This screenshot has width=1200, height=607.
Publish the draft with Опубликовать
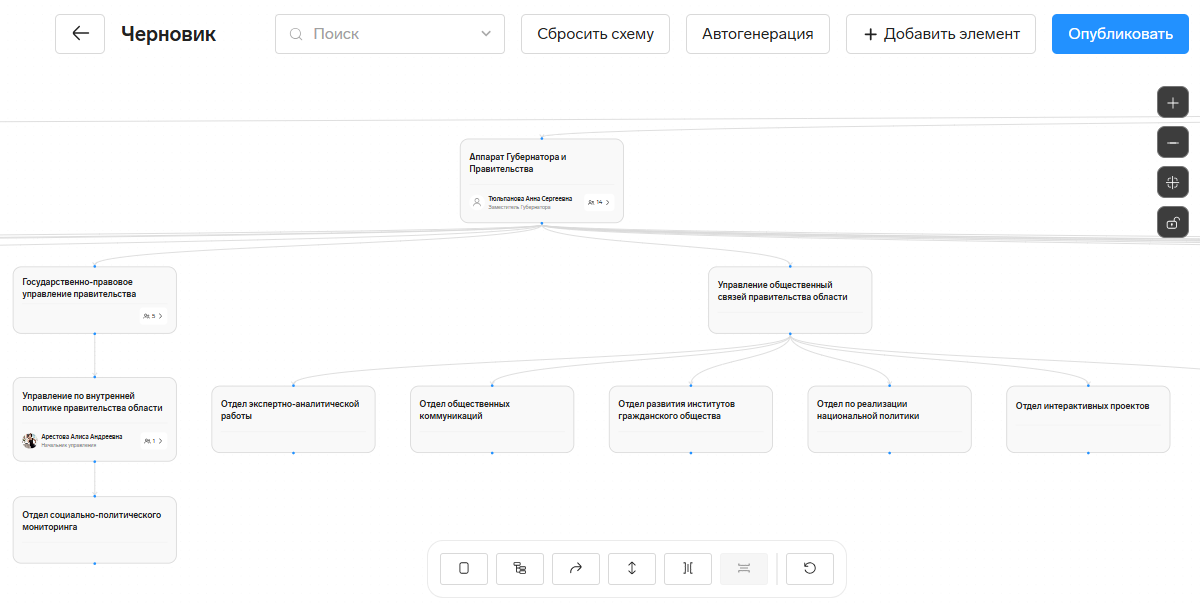pos(1120,34)
